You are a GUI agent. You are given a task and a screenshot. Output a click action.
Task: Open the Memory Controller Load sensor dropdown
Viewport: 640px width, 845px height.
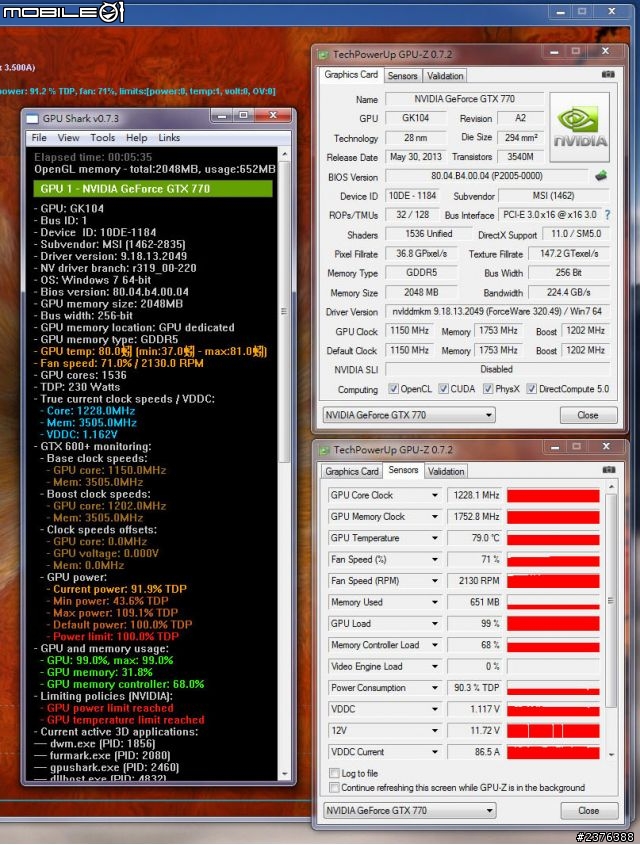click(434, 645)
